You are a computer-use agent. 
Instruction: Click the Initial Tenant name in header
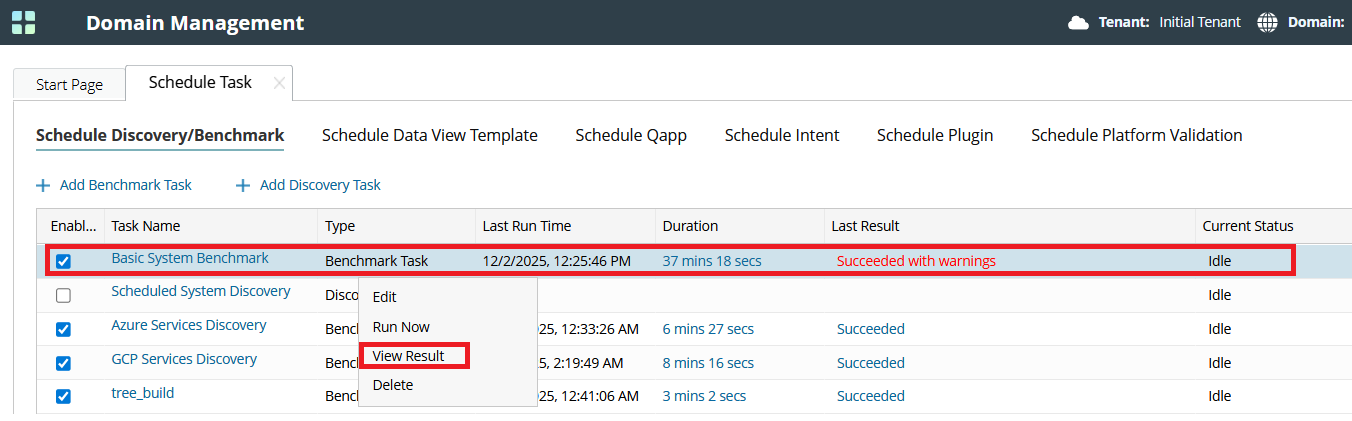point(1200,22)
